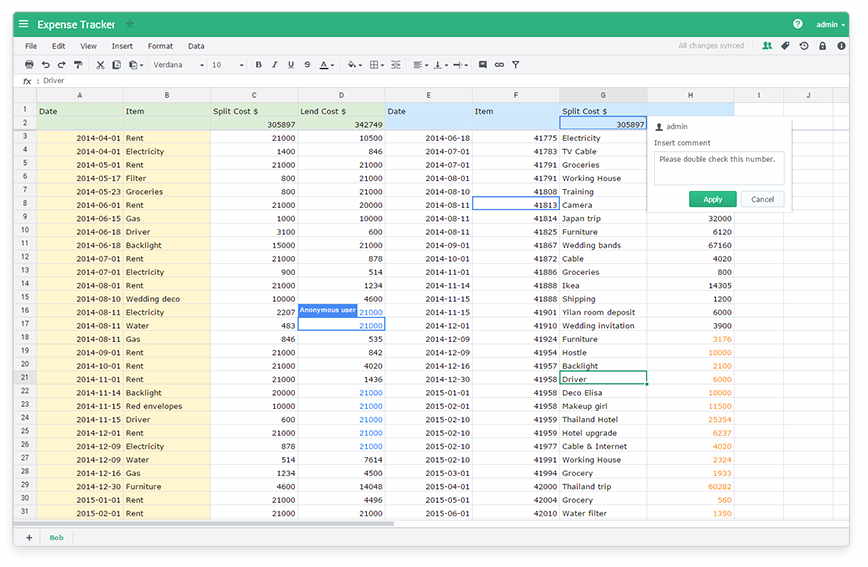Image resolution: width=868 pixels, height=567 pixels.
Task: Expand the font size 10 dropdown
Action: (x=227, y=65)
